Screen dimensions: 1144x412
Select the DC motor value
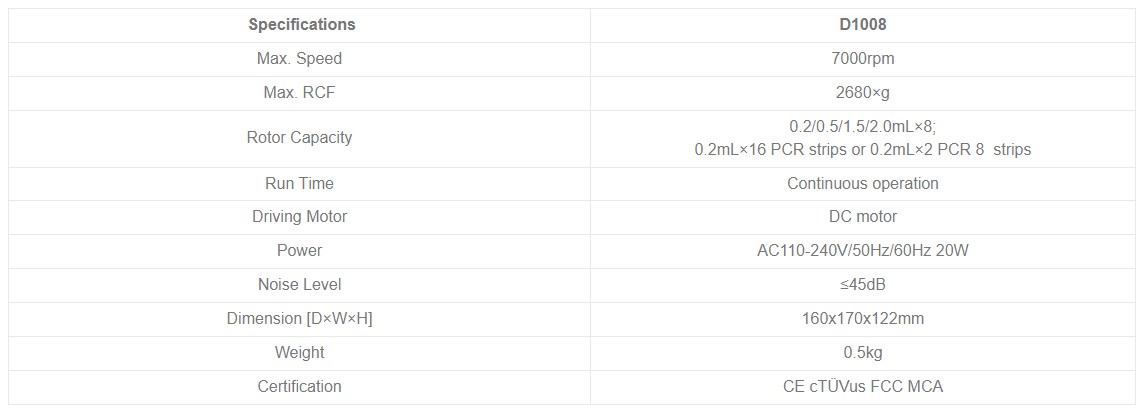coord(863,217)
